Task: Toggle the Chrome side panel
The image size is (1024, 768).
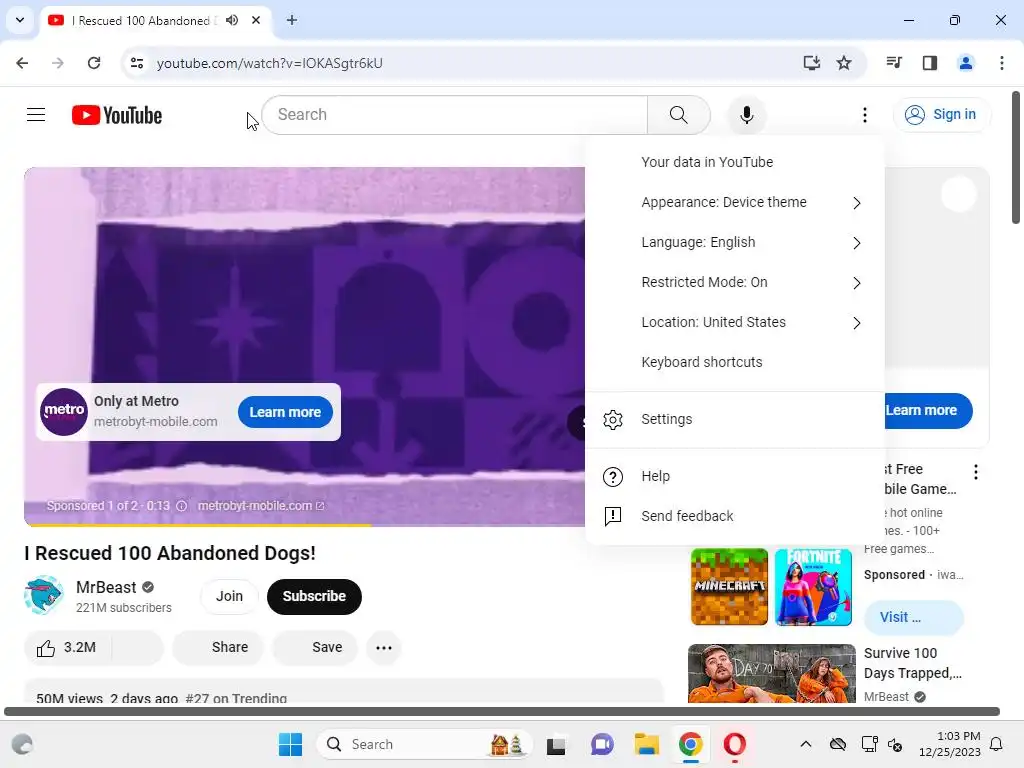Action: [x=929, y=63]
